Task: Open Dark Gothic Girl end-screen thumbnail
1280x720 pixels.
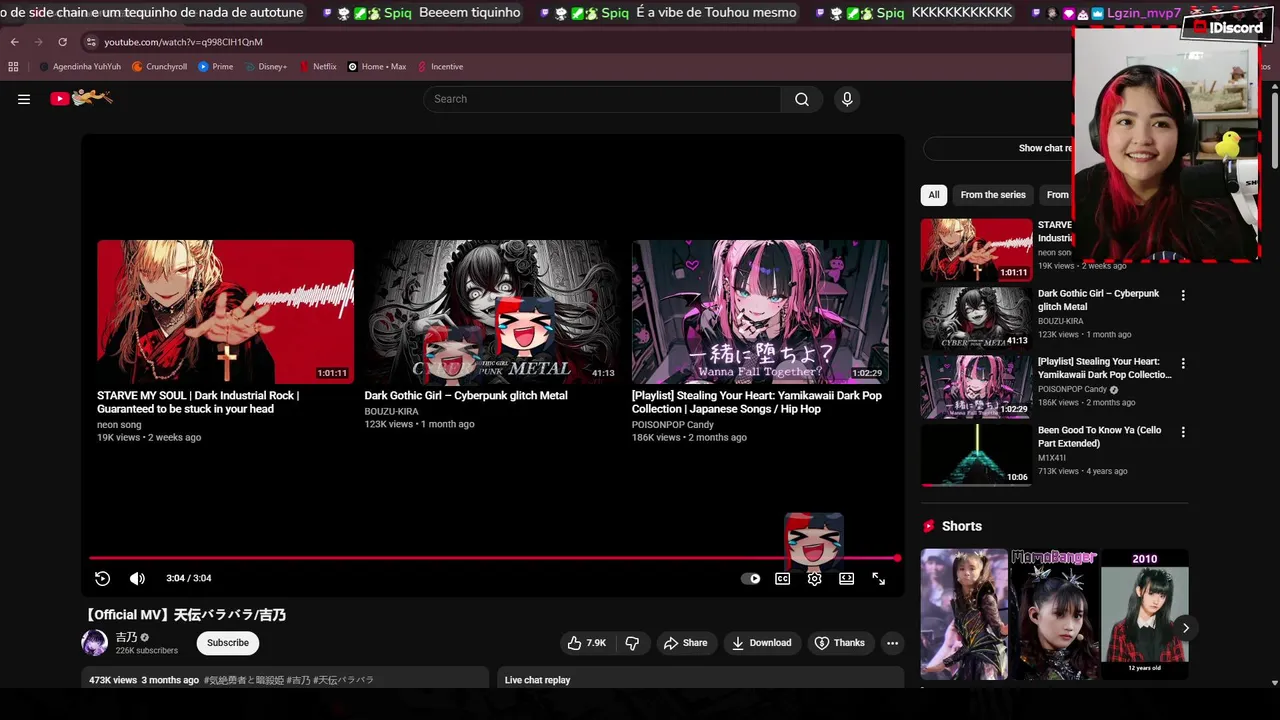Action: 492,312
